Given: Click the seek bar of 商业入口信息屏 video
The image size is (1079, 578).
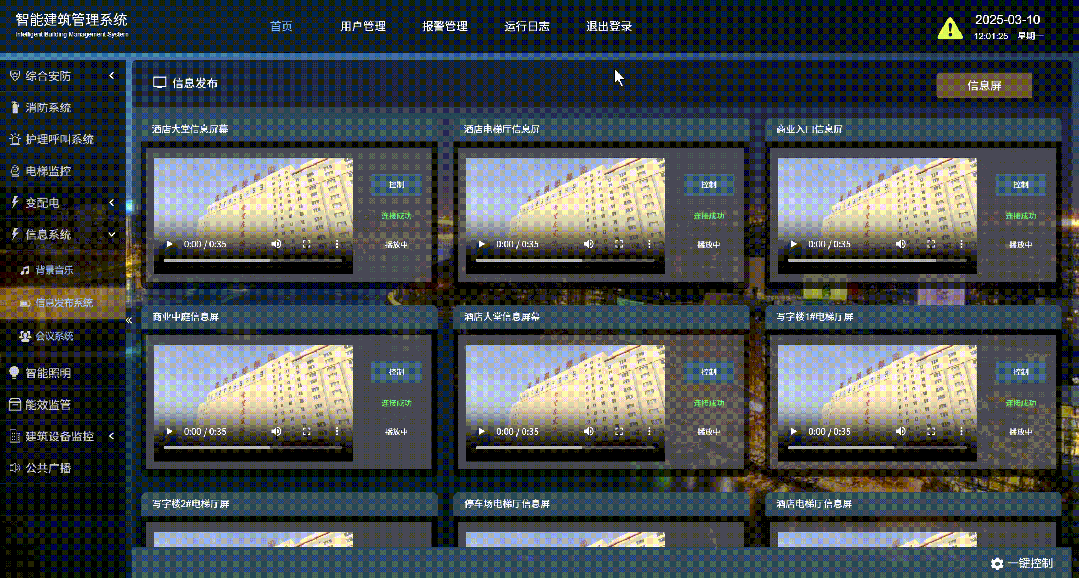Looking at the screenshot, I should [877, 260].
